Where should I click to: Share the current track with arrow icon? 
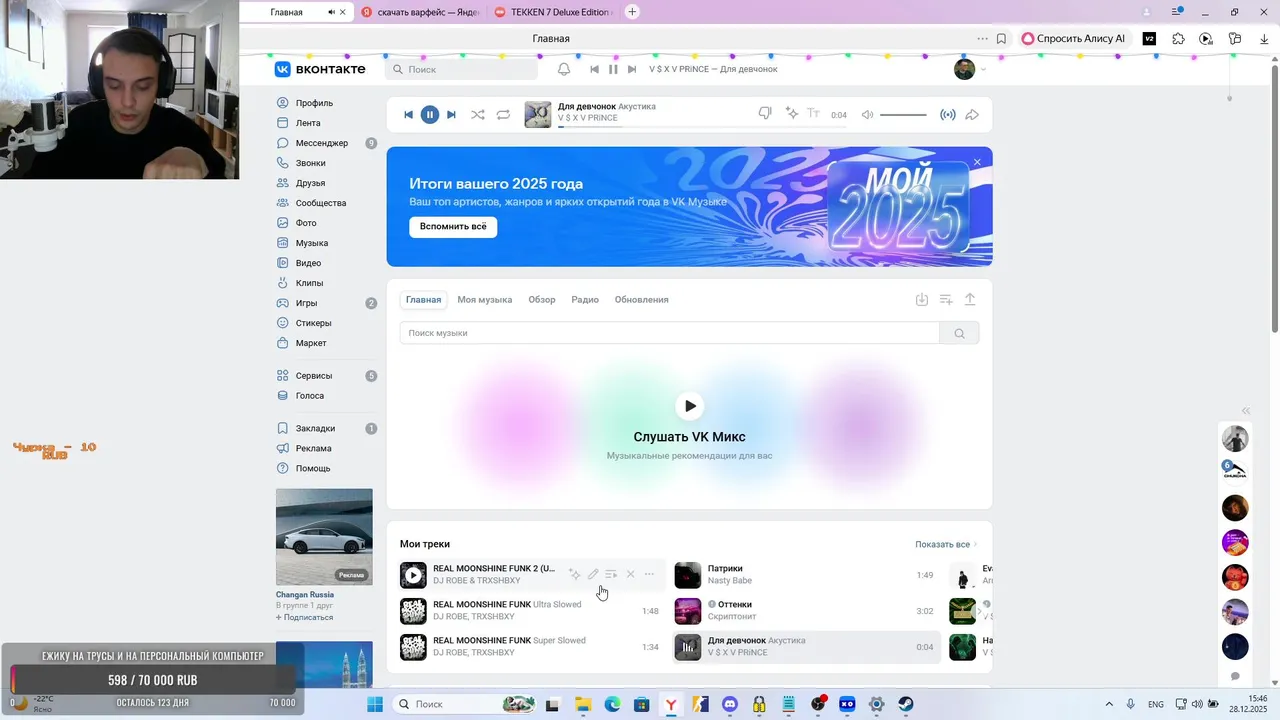(972, 115)
